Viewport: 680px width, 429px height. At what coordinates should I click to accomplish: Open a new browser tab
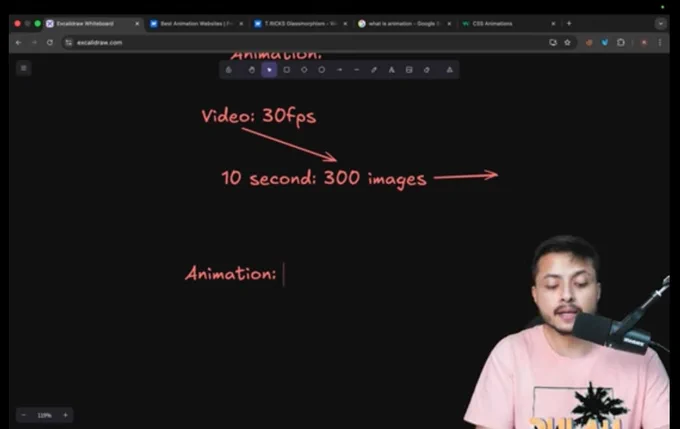[x=569, y=23]
